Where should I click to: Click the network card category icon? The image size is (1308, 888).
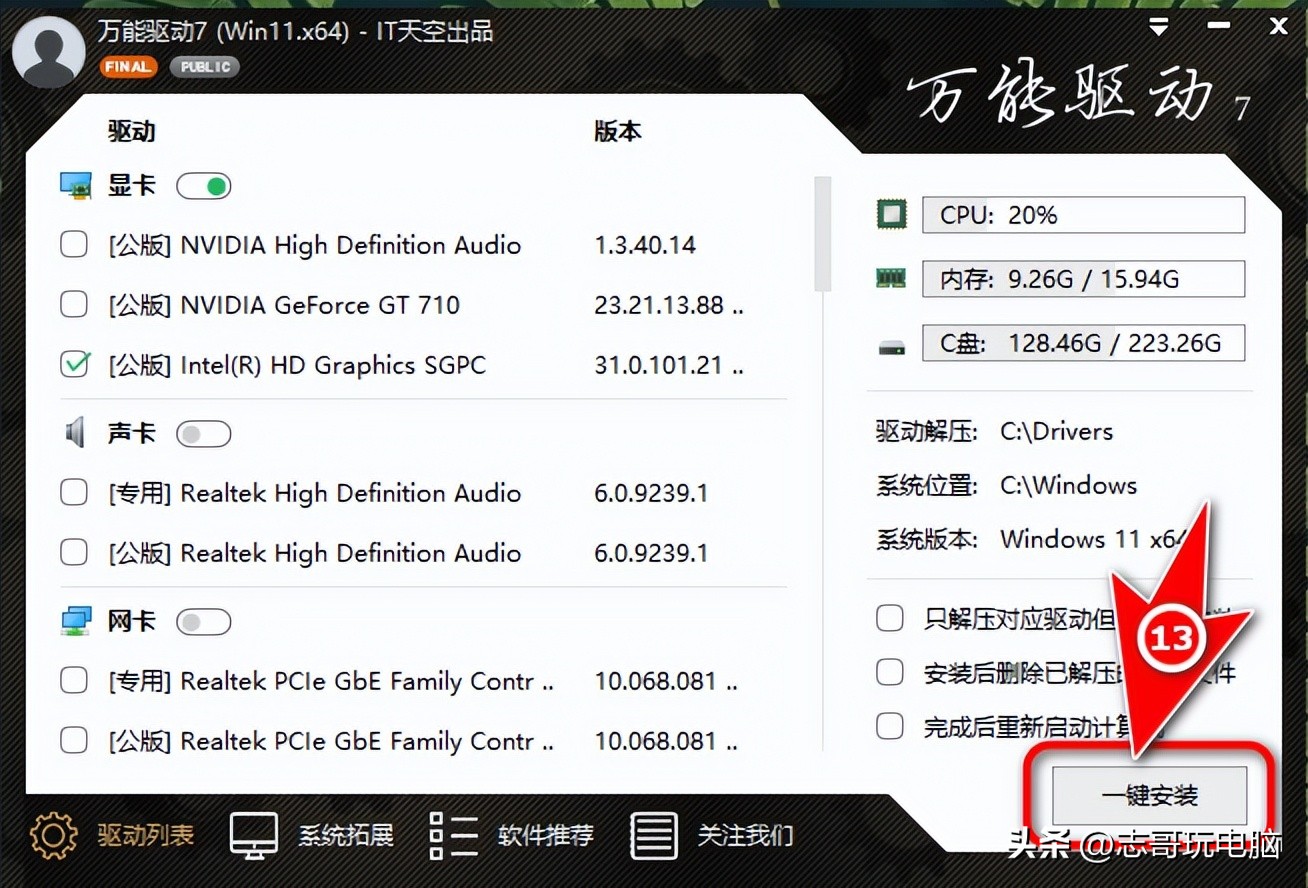point(75,621)
